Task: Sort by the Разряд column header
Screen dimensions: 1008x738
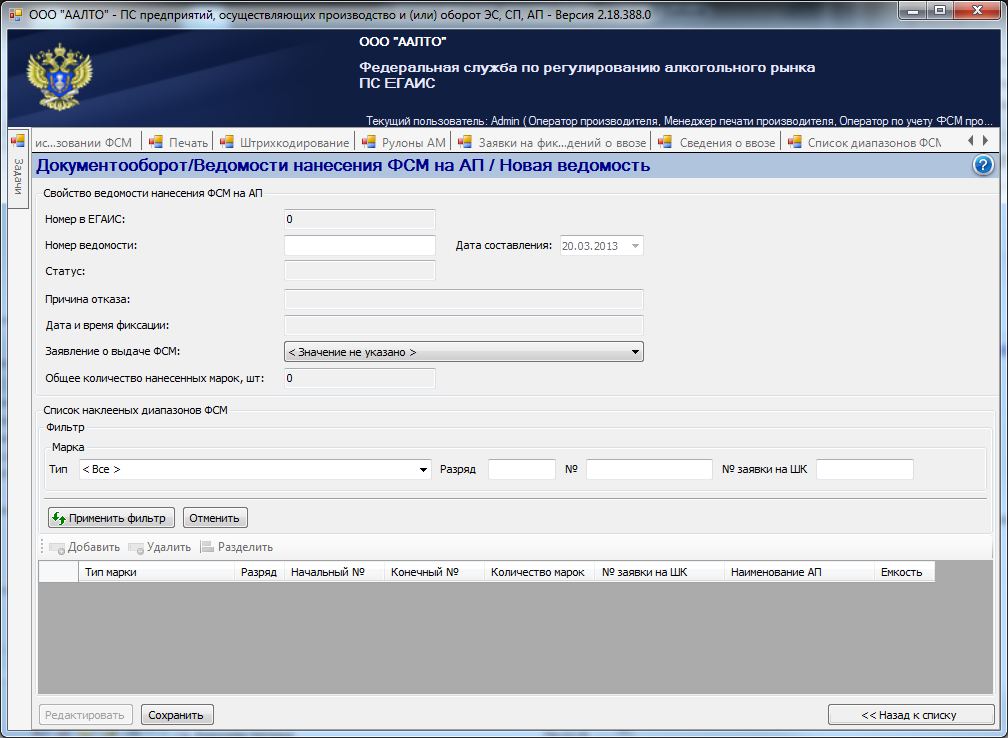Action: click(259, 572)
